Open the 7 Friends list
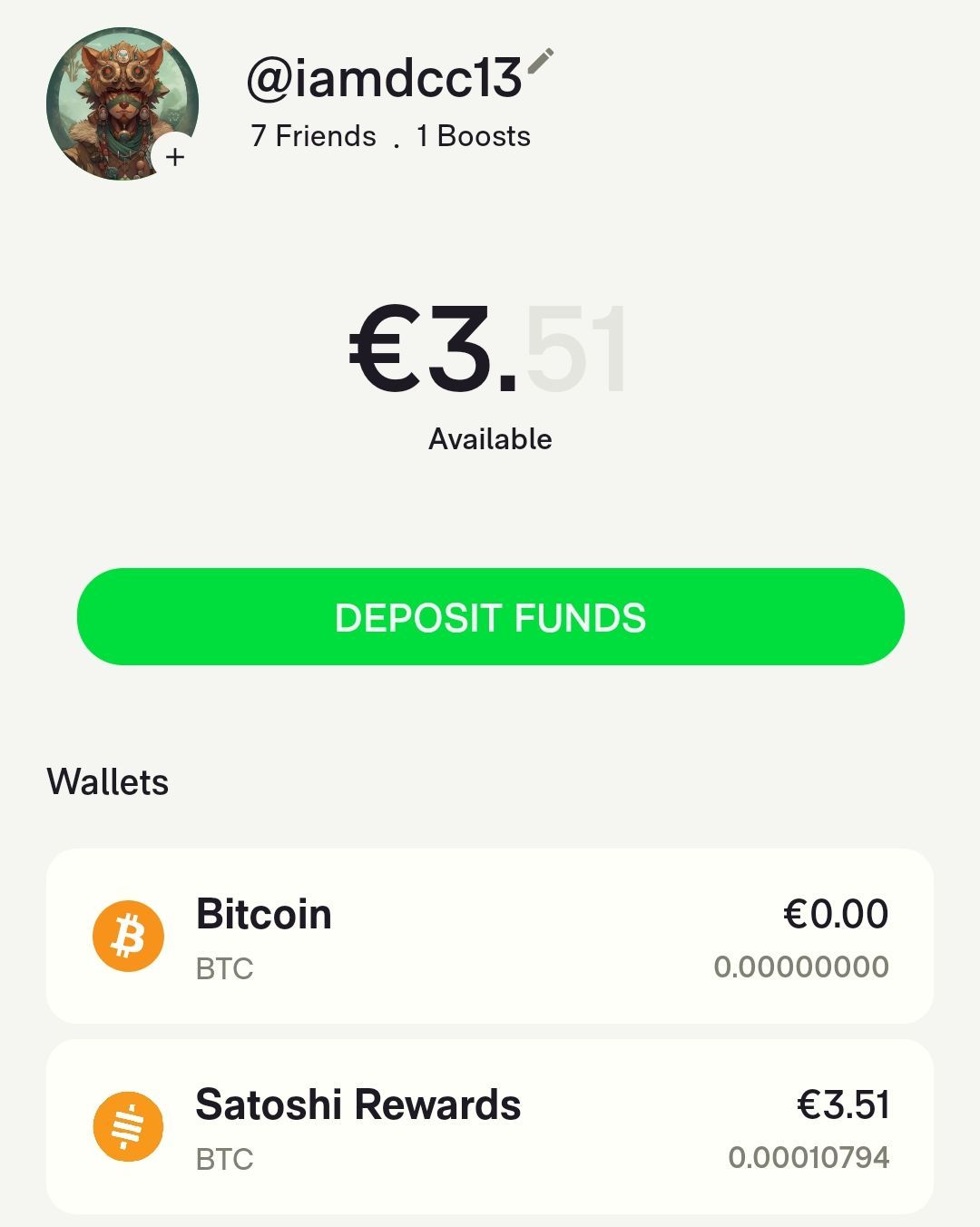 [x=313, y=136]
